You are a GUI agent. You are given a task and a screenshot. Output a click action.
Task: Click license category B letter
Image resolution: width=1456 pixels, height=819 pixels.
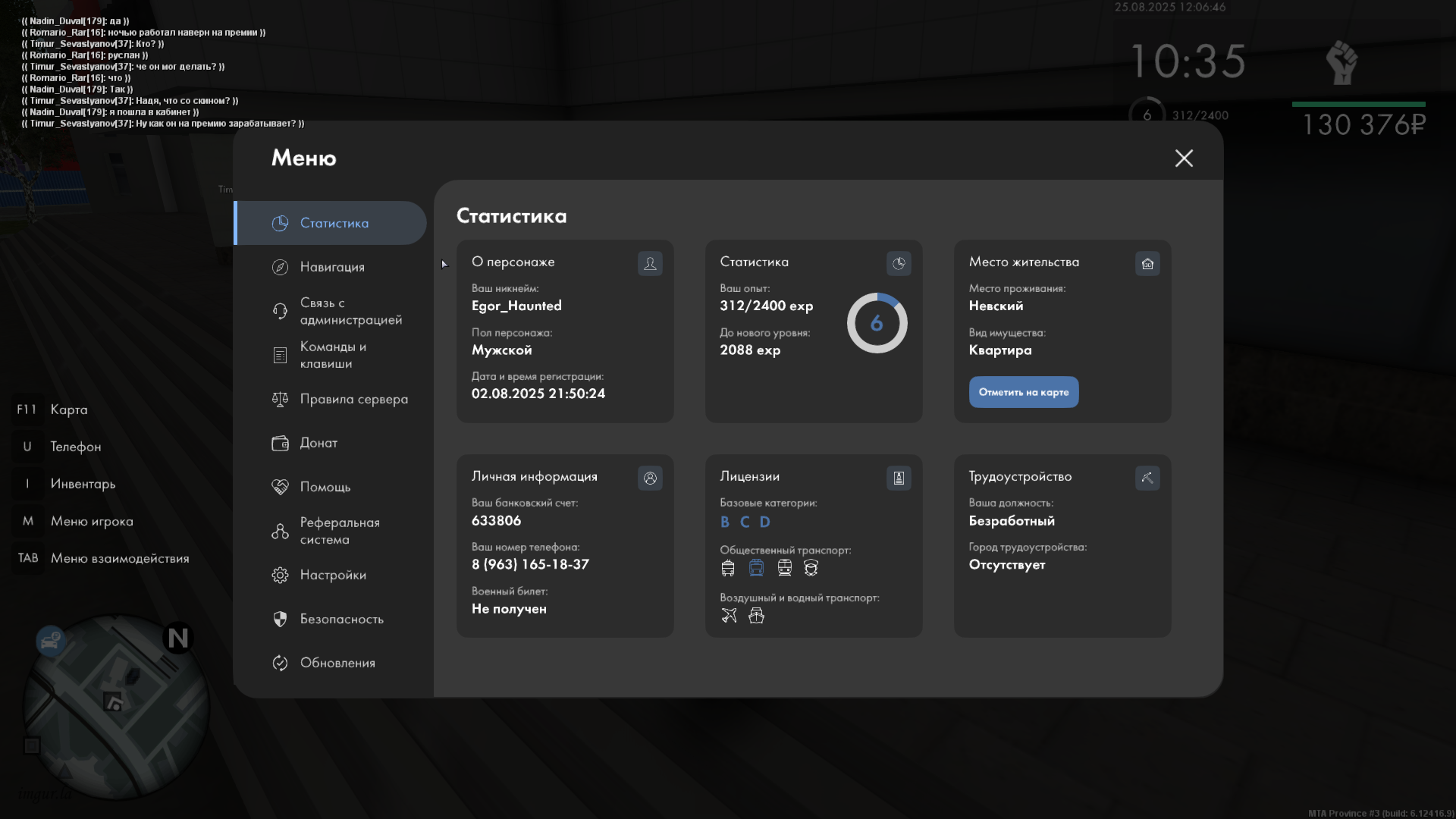pyautogui.click(x=725, y=522)
